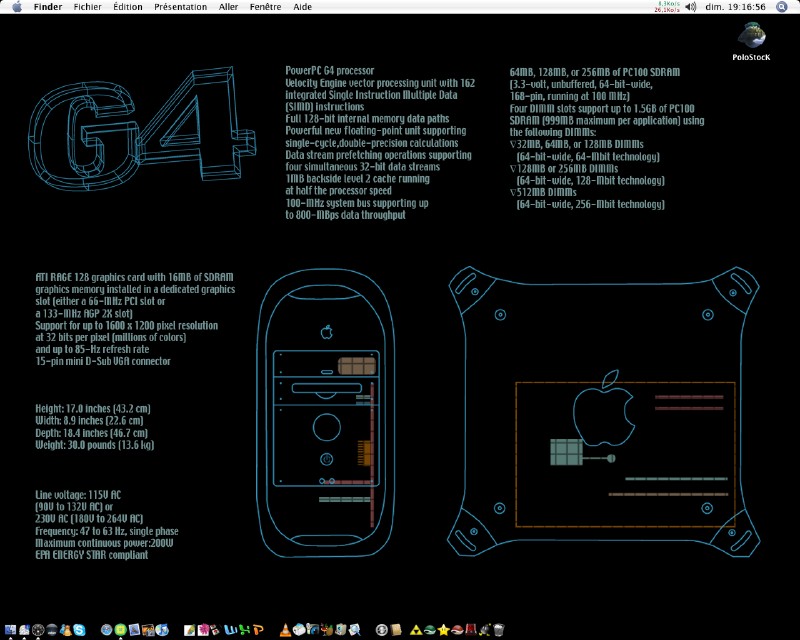Image resolution: width=800 pixels, height=640 pixels.
Task: Open the pink flower icon in the dock
Action: (203, 630)
